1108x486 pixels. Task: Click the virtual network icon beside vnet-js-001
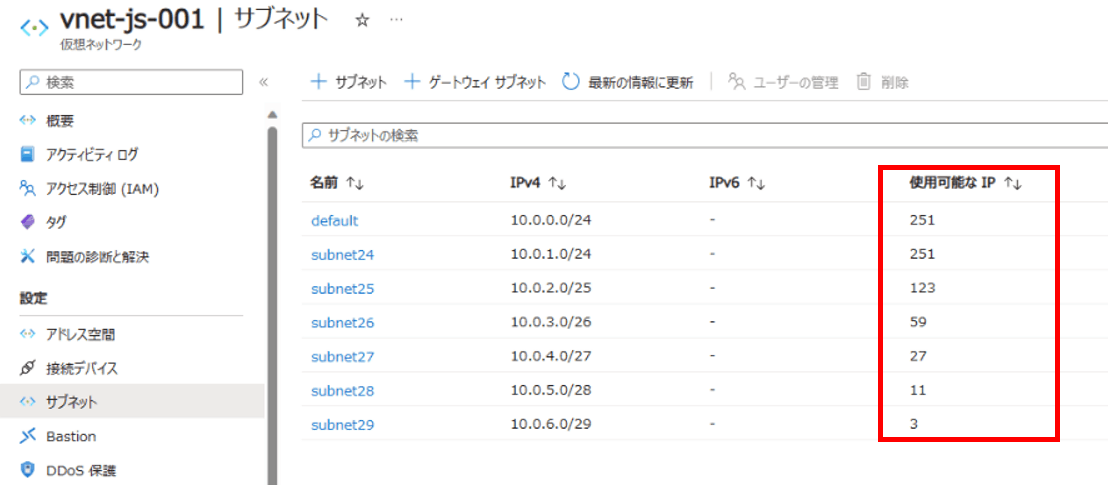click(x=34, y=28)
